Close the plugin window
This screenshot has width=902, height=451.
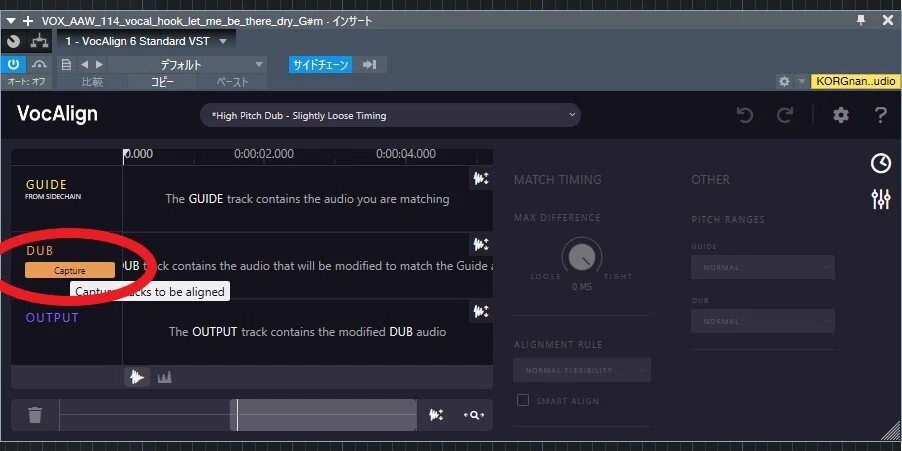pos(888,21)
